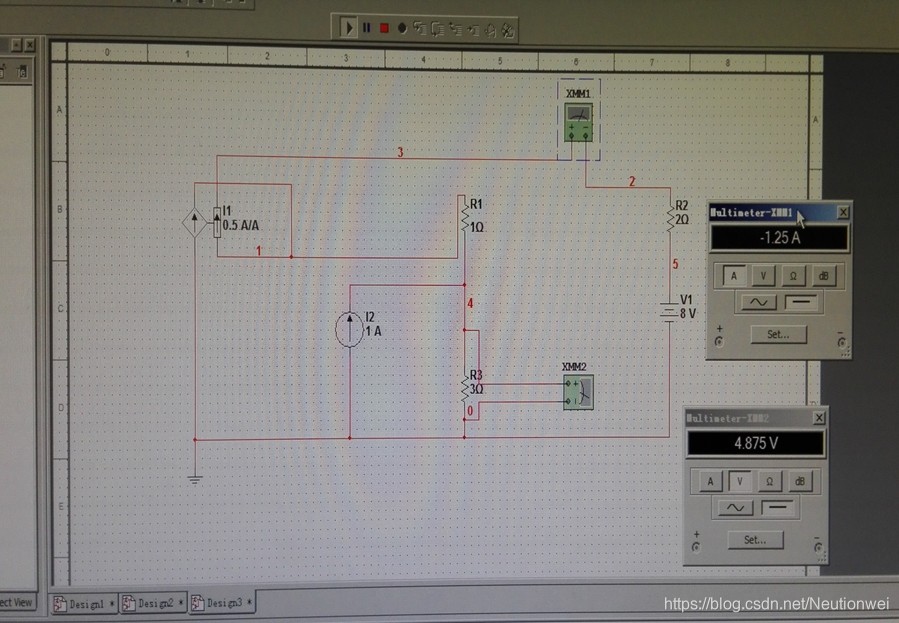The height and width of the screenshot is (623, 899).
Task: Open Set... in the Multimeter-XMM2 window
Action: pos(755,539)
